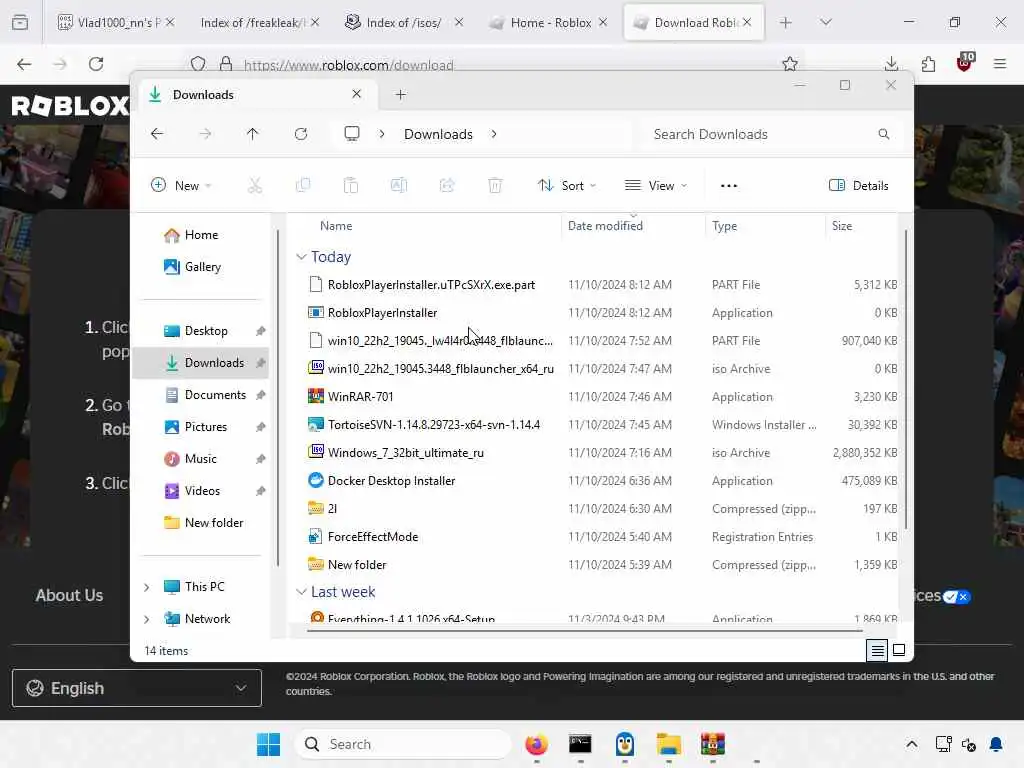
Task: Open the New item dropdown
Action: tap(181, 185)
